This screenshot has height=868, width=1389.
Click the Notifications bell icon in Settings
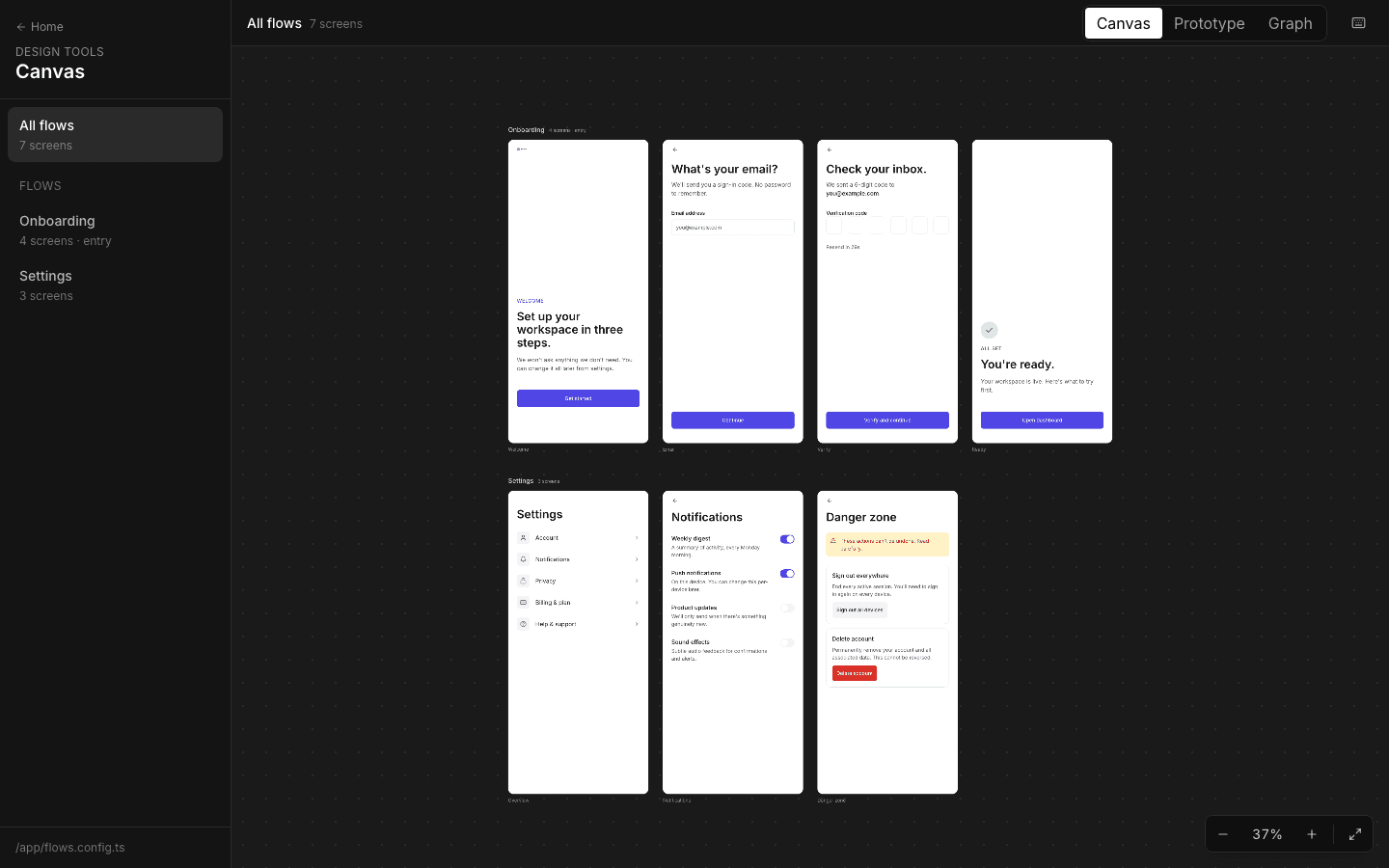[523, 559]
